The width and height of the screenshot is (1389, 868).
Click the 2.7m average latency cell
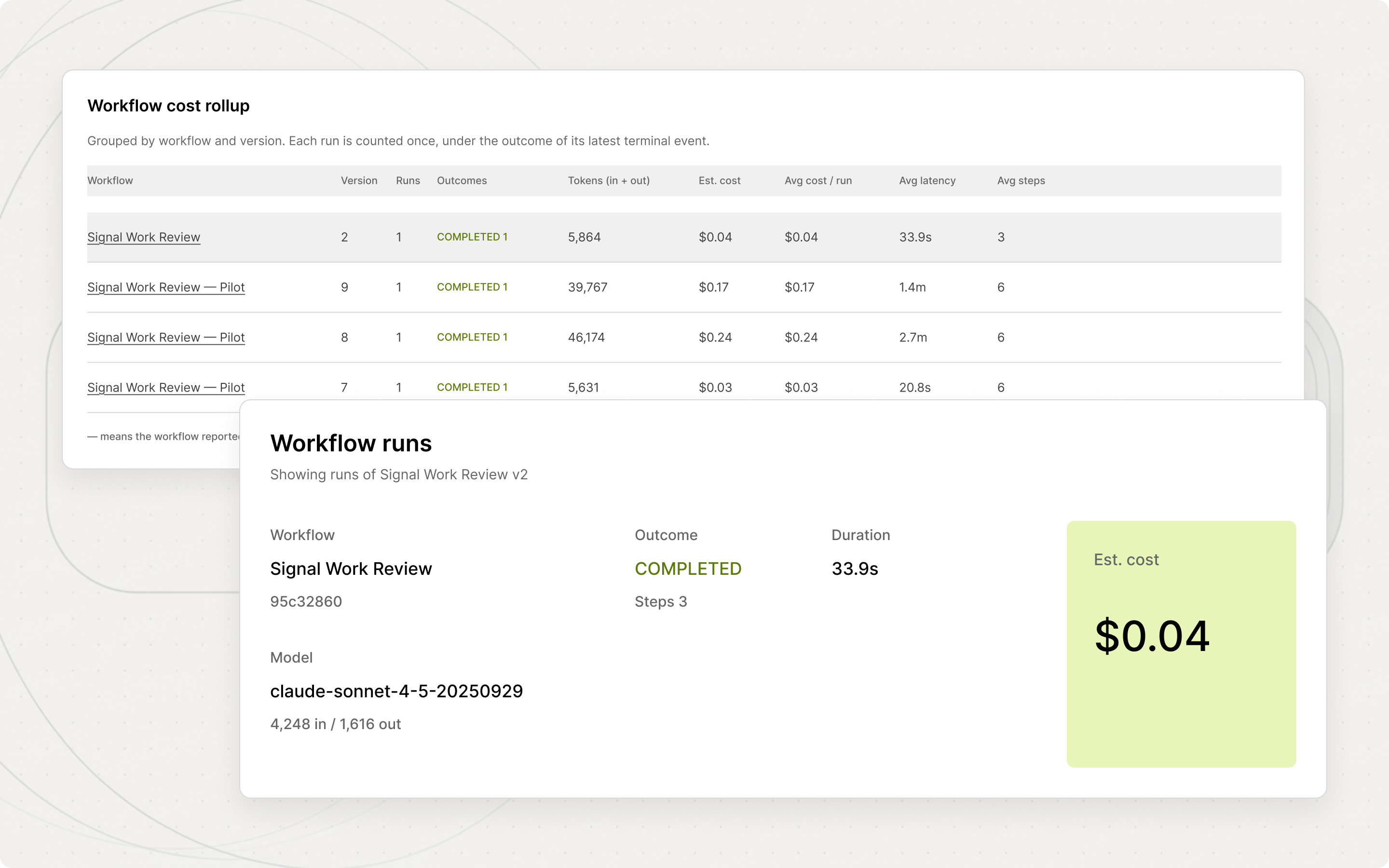click(913, 338)
